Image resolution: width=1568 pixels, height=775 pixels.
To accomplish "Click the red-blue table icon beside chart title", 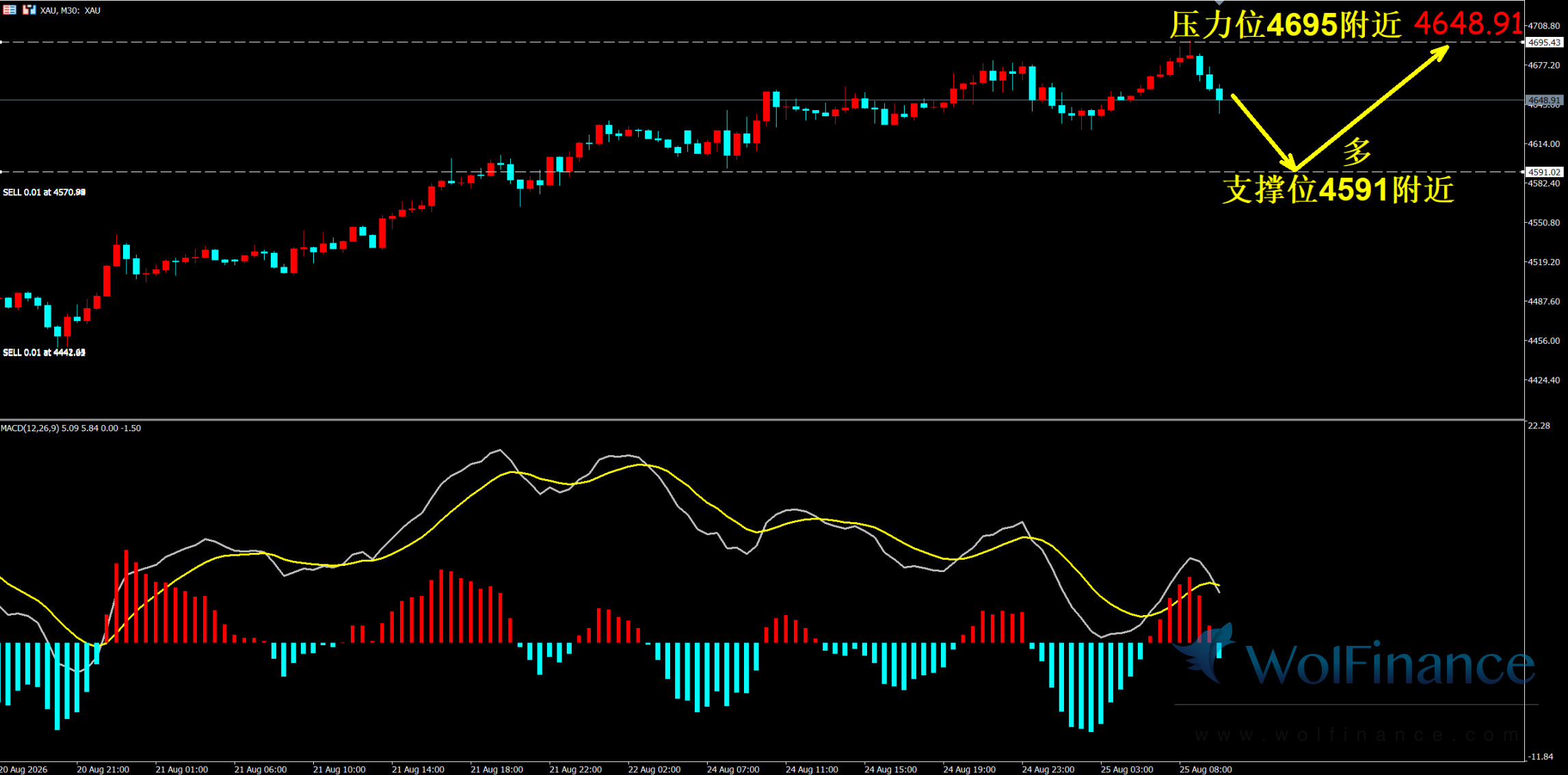I will (x=10, y=10).
